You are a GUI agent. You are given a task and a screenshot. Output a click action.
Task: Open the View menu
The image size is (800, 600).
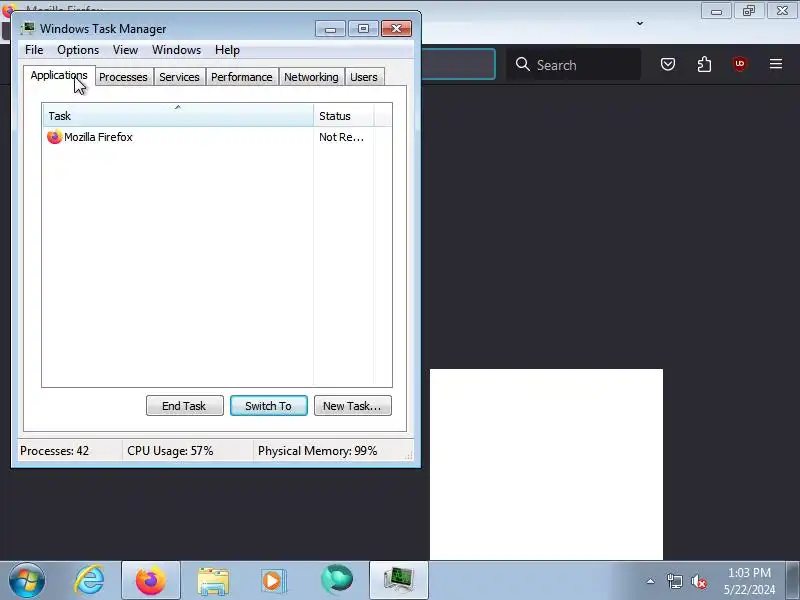click(x=126, y=50)
